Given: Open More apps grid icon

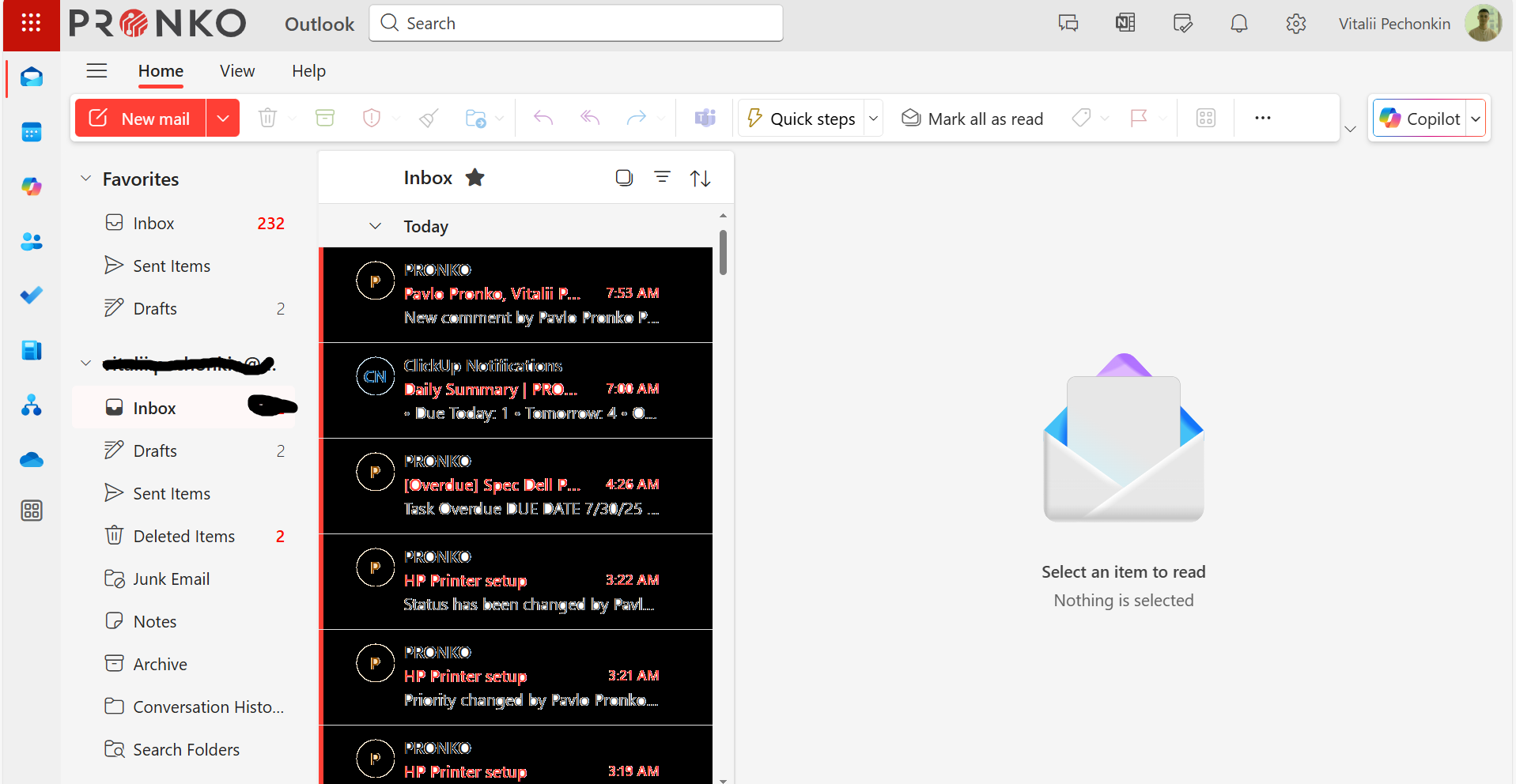Looking at the screenshot, I should coord(32,511).
